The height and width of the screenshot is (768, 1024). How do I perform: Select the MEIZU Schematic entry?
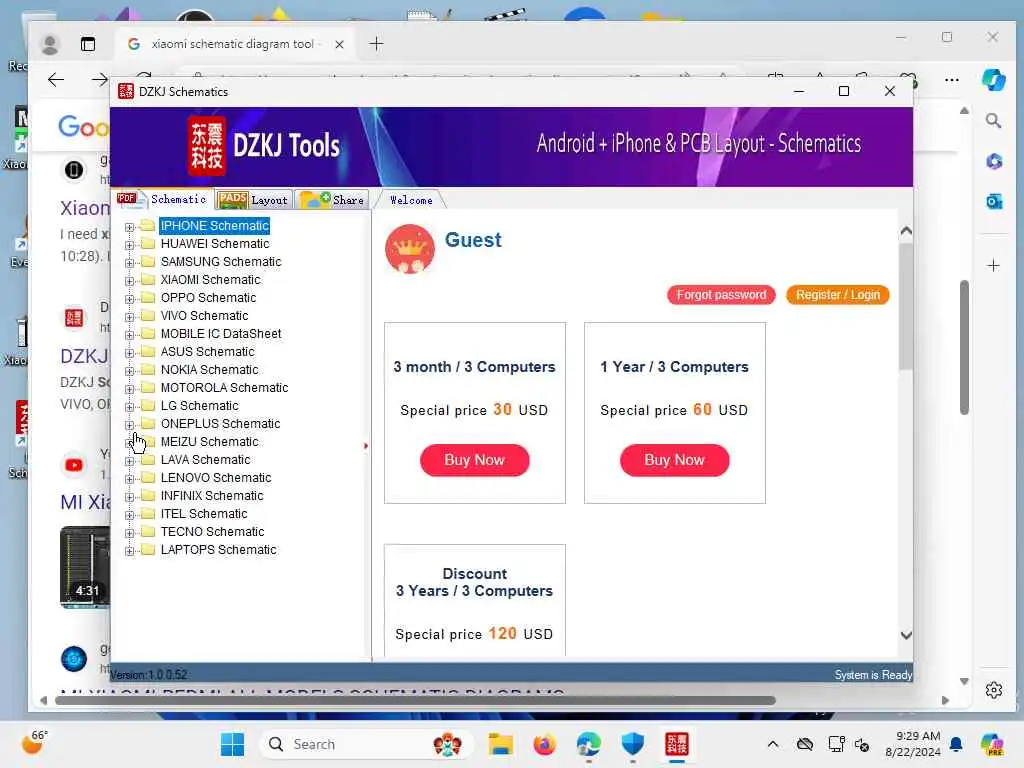[x=210, y=442]
